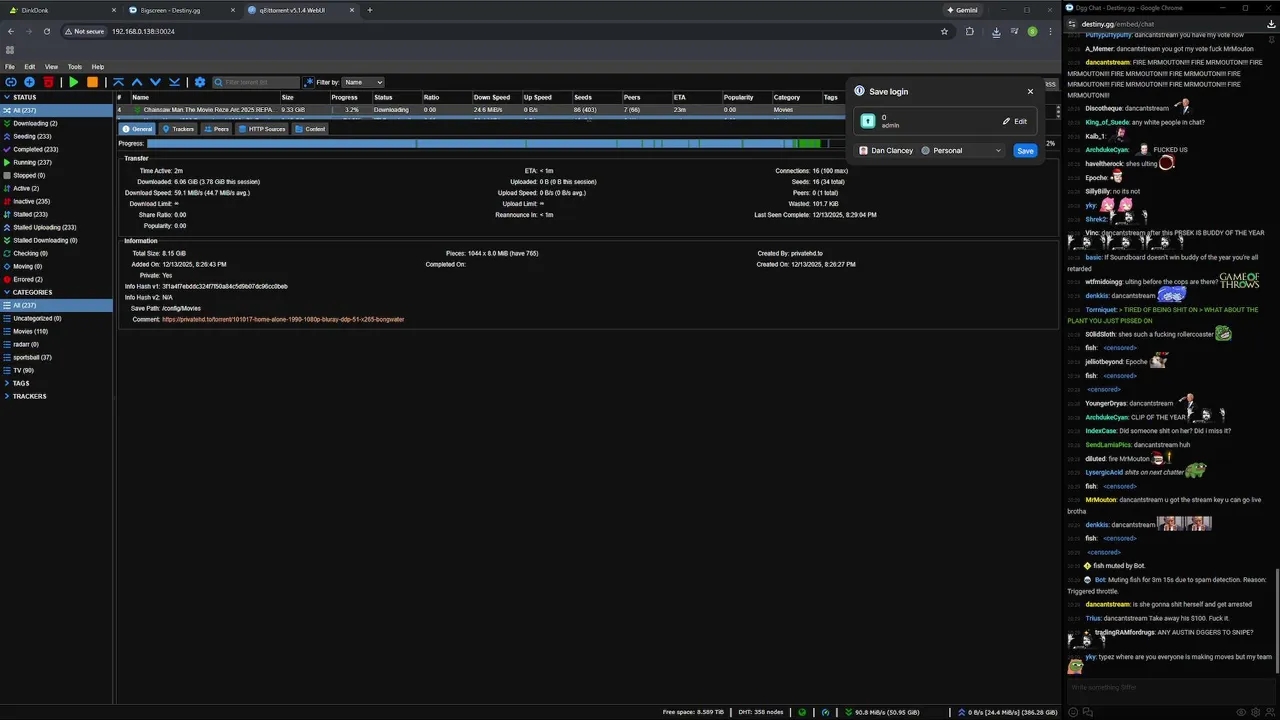This screenshot has height=720, width=1280.
Task: Open a new Chrome tab
Action: (370, 10)
